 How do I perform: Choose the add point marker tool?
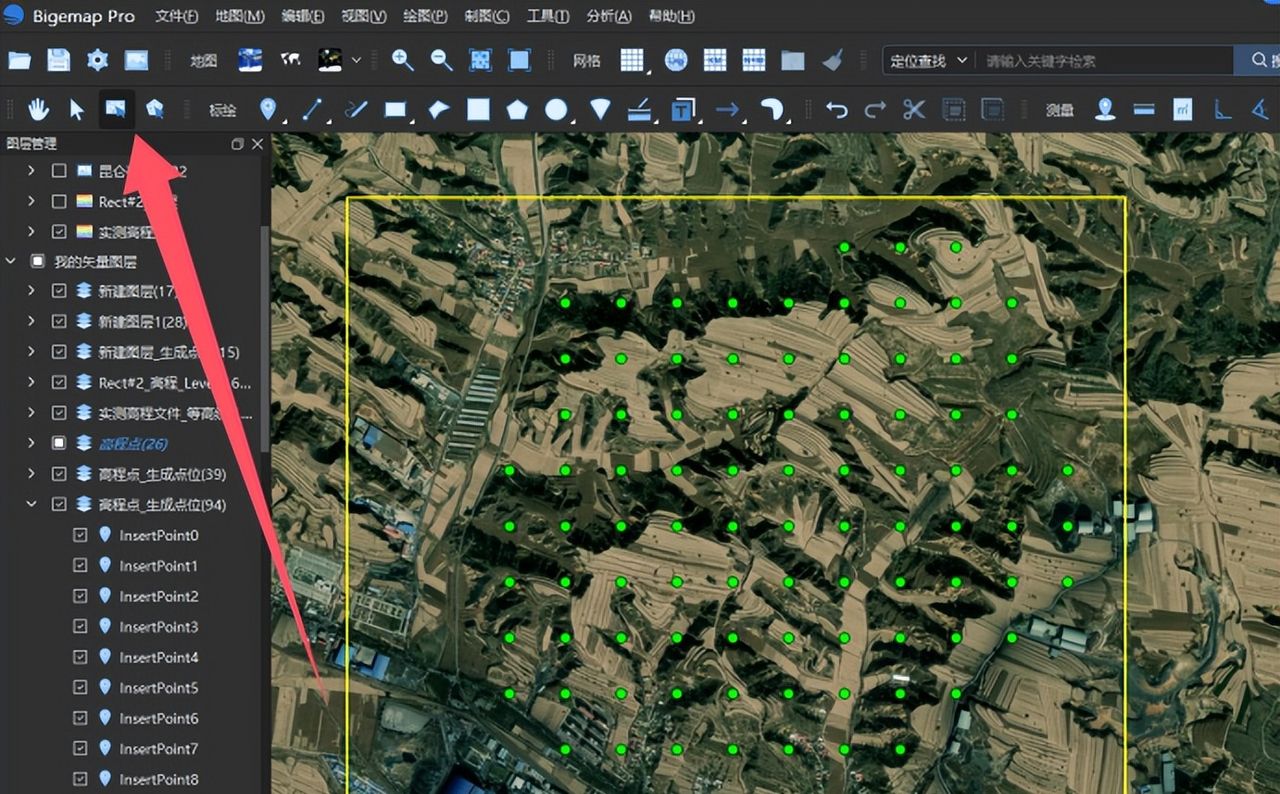268,110
